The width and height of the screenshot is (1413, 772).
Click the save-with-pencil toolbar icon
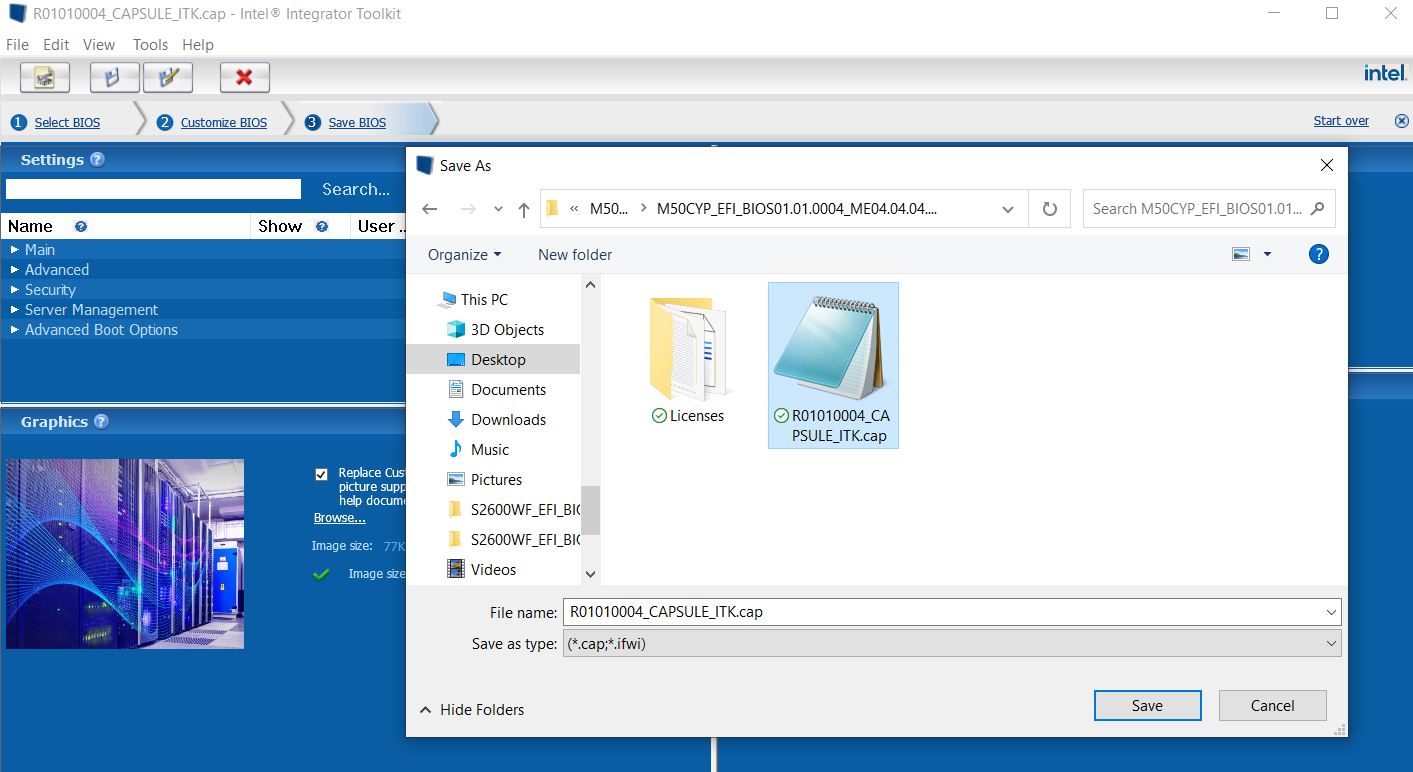click(168, 77)
